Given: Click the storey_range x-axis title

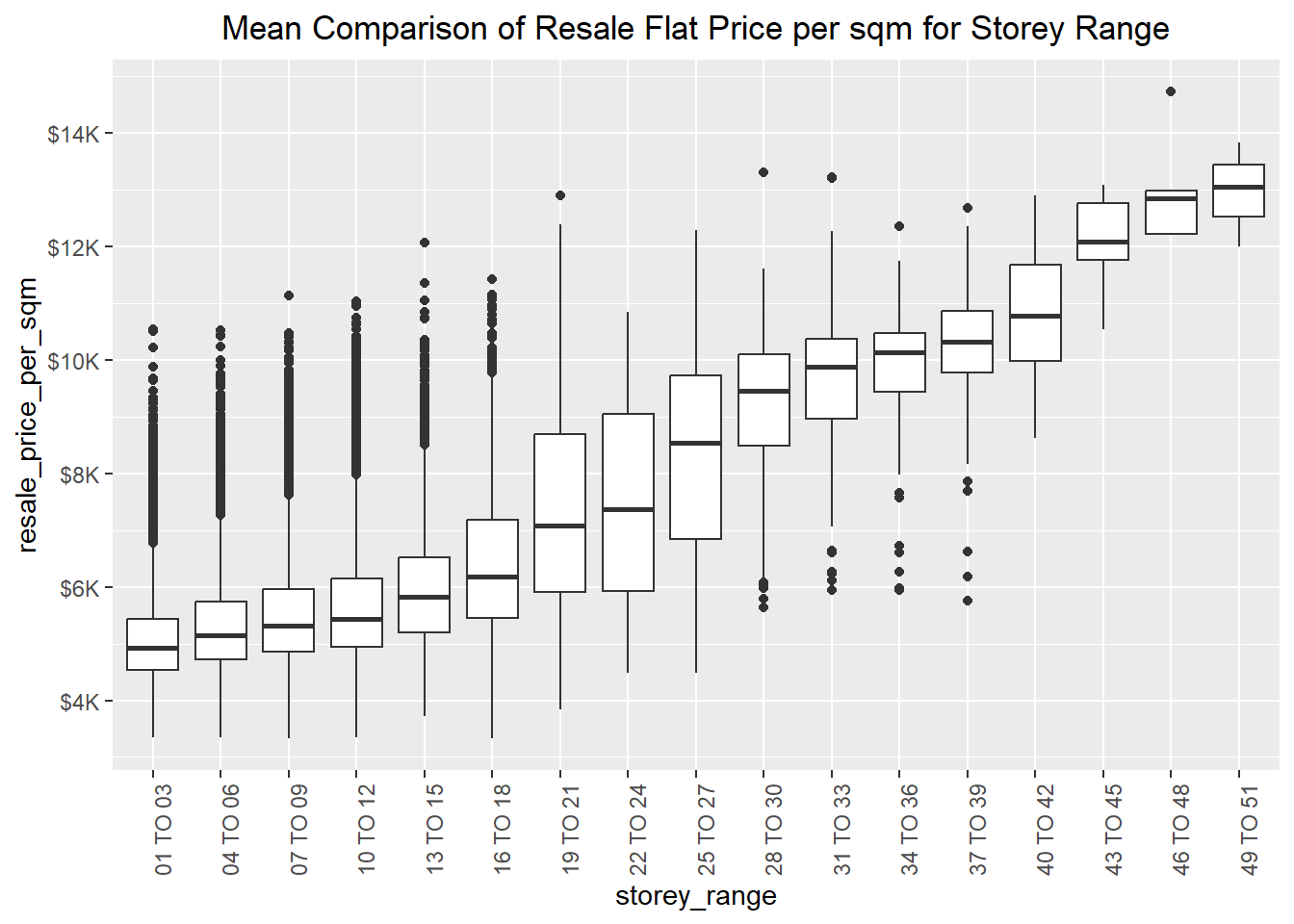Looking at the screenshot, I should (x=695, y=896).
